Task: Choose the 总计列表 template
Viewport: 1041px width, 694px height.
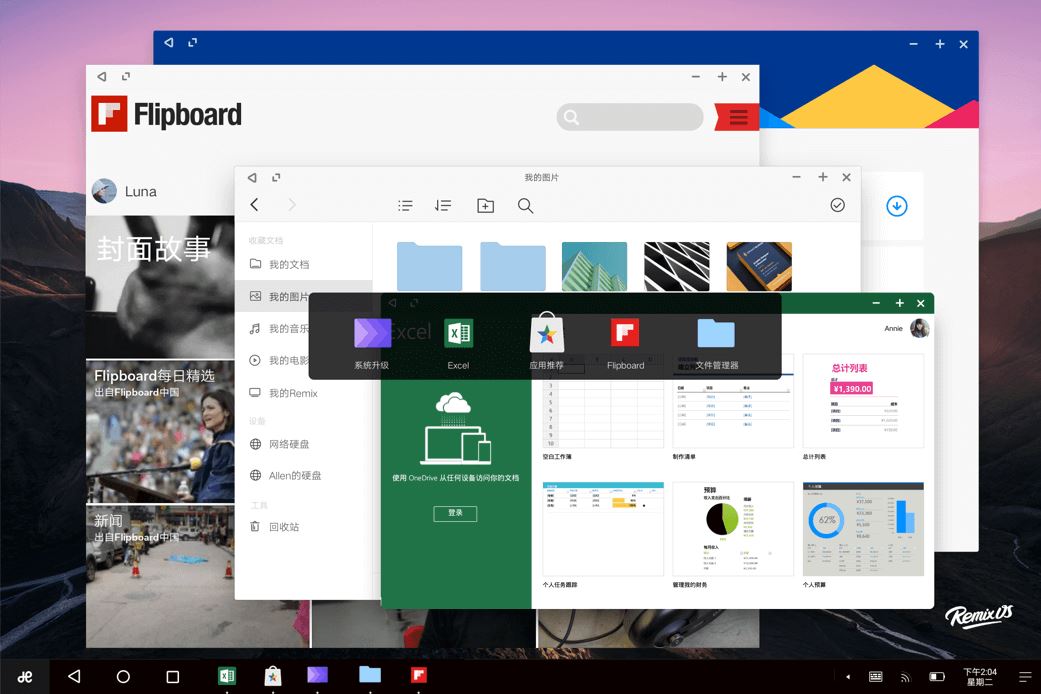Action: tap(863, 407)
